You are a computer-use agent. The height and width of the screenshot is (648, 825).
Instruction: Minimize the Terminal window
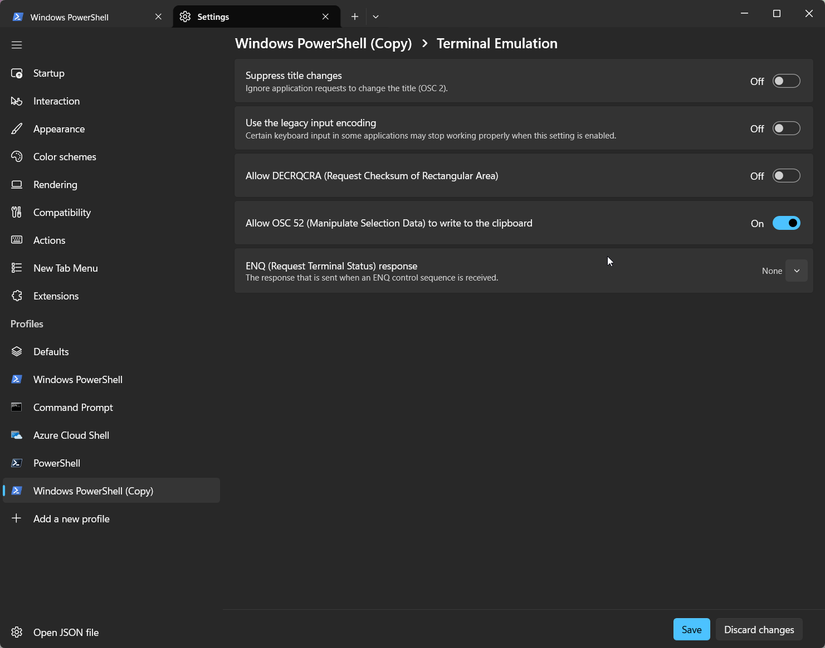744,14
